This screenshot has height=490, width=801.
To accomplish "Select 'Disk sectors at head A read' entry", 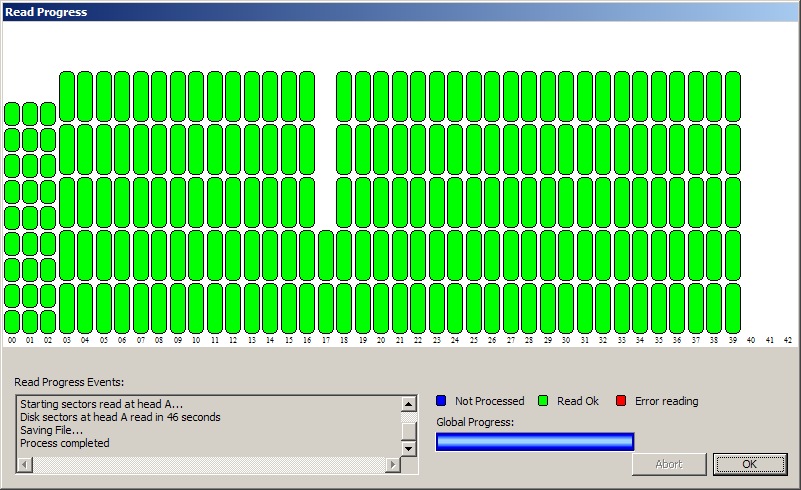I will tap(120, 417).
